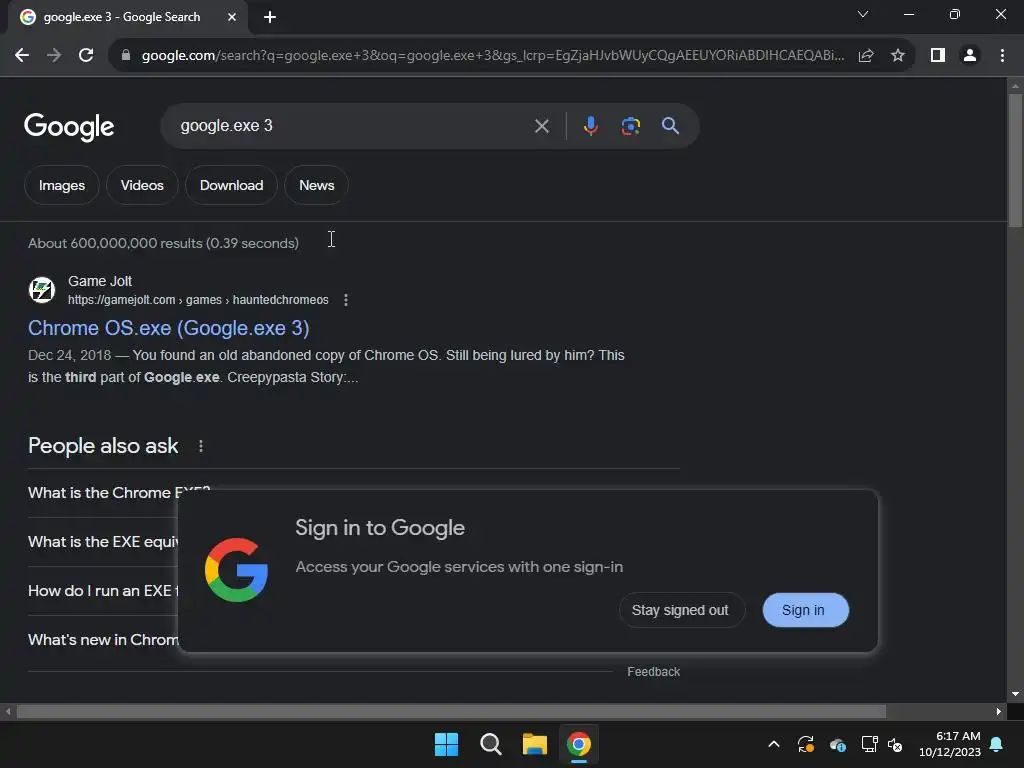Open the Chrome side panel
Viewport: 1024px width, 768px height.
938,56
